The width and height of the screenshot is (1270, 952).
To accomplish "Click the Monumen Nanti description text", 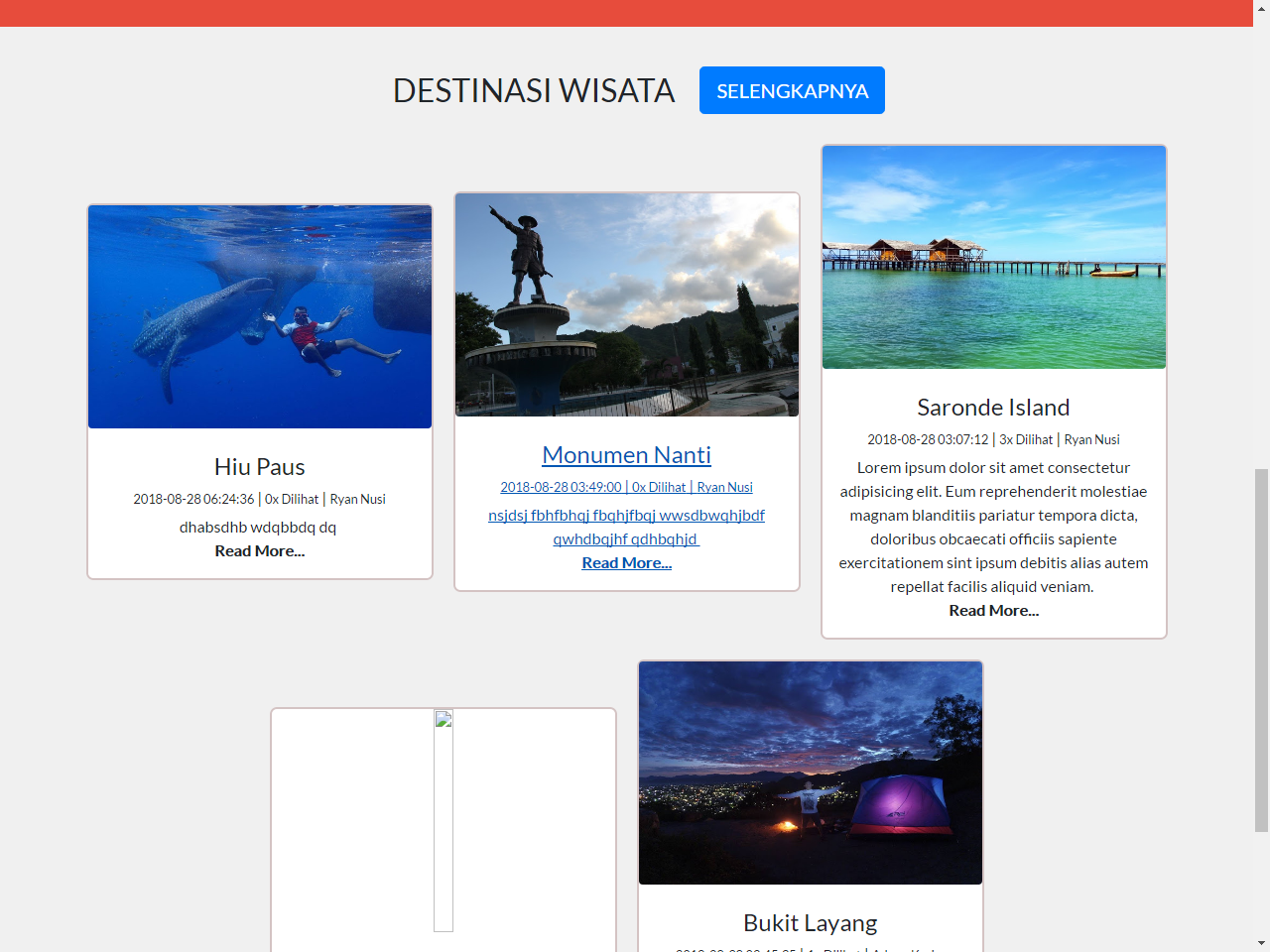I will click(x=627, y=528).
